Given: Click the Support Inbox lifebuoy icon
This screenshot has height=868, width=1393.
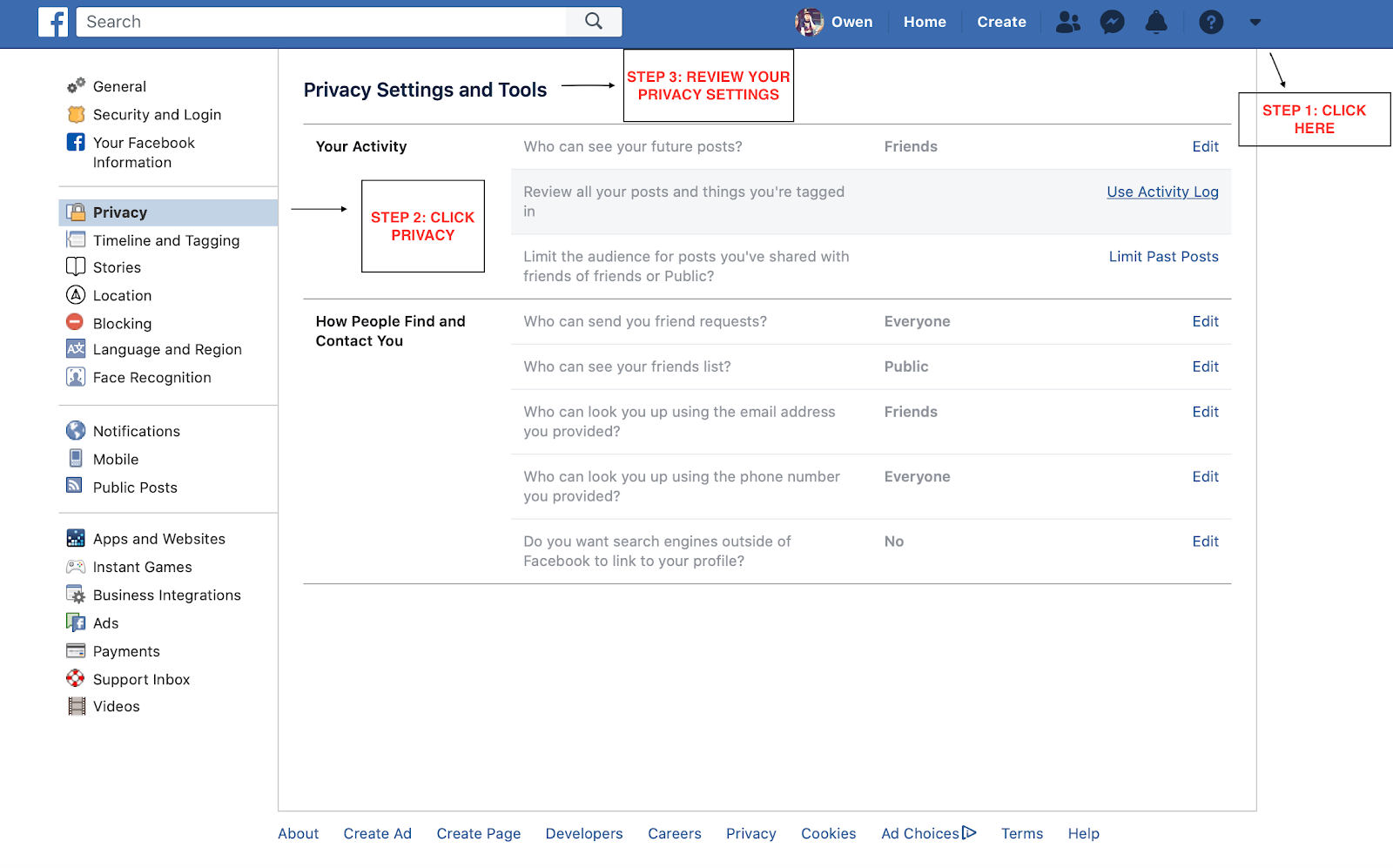Looking at the screenshot, I should pos(76,678).
